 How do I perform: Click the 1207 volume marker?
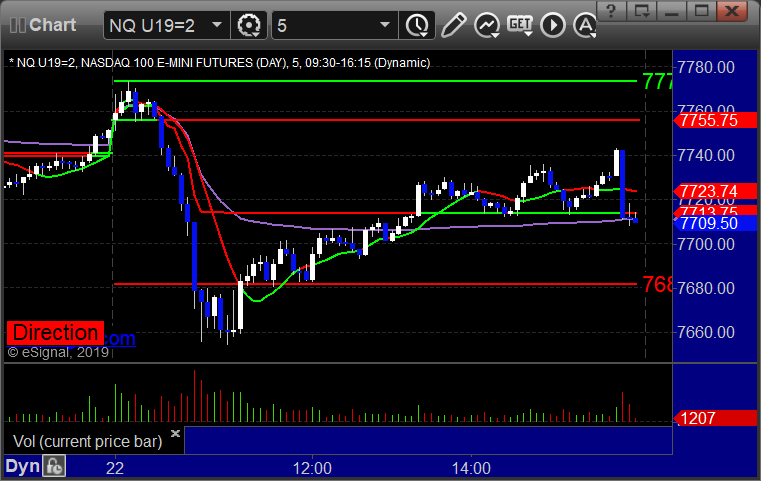tap(715, 418)
